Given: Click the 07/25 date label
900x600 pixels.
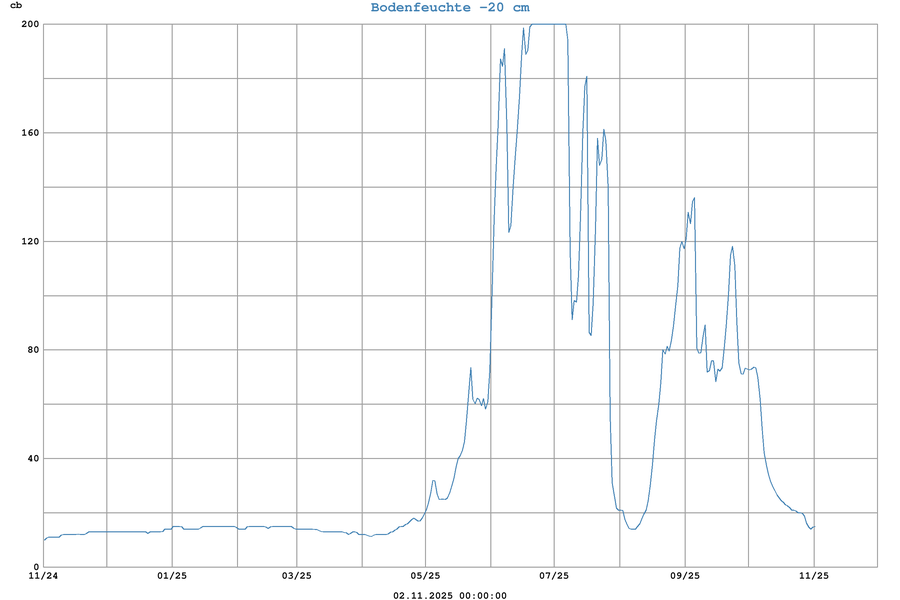Looking at the screenshot, I should (x=554, y=576).
